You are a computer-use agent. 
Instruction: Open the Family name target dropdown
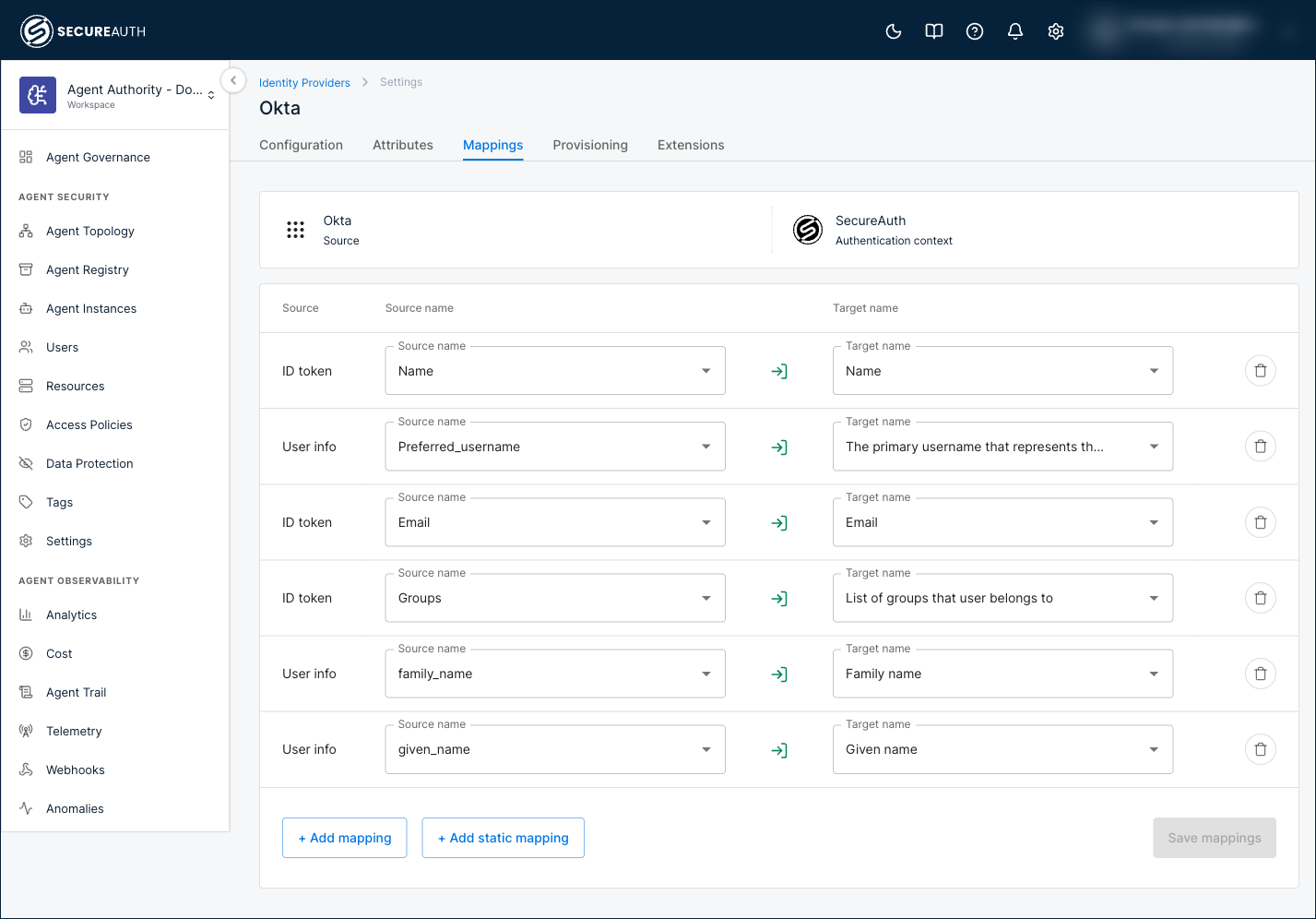point(1002,674)
